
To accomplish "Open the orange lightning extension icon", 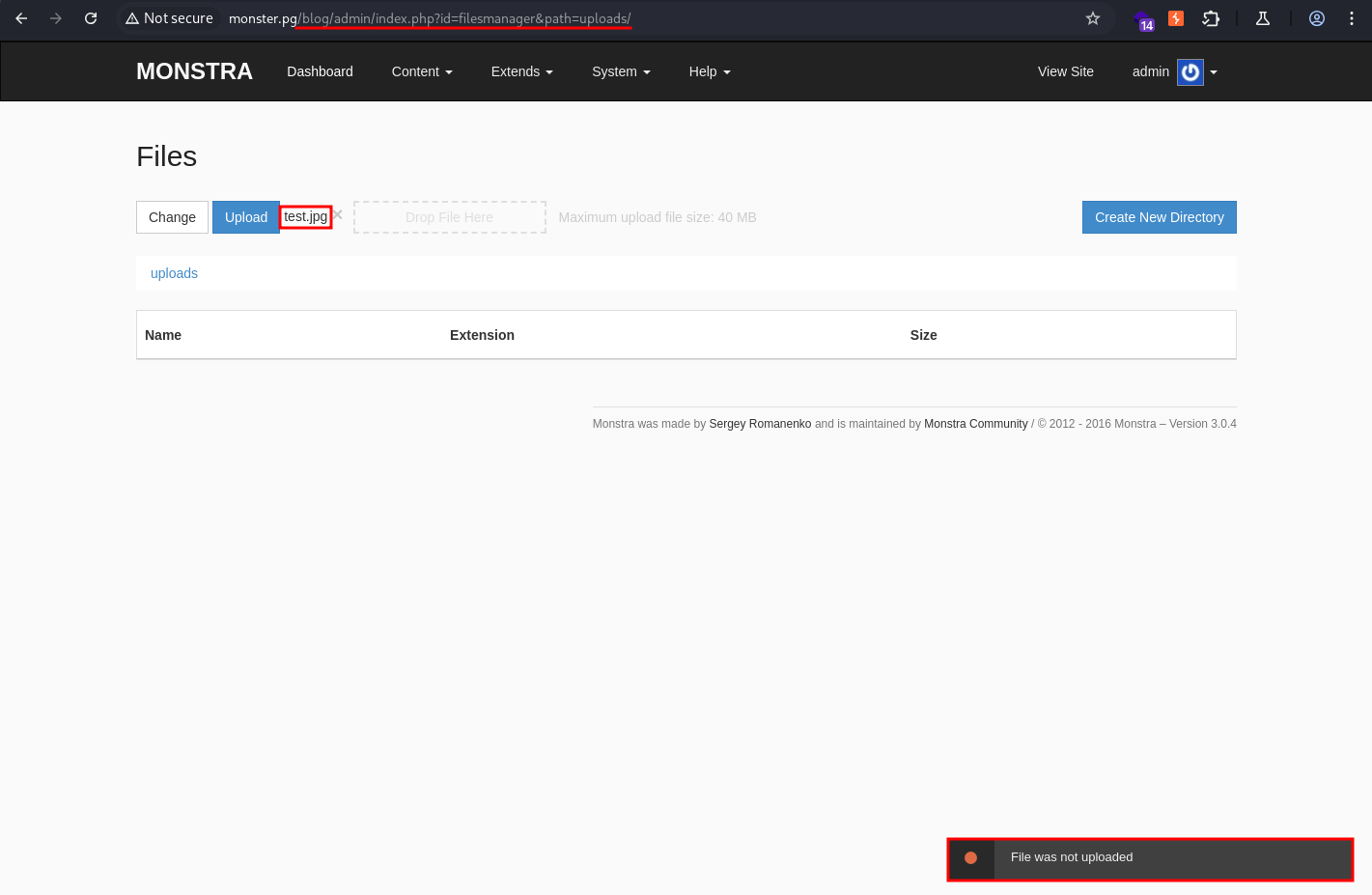I will tap(1176, 18).
